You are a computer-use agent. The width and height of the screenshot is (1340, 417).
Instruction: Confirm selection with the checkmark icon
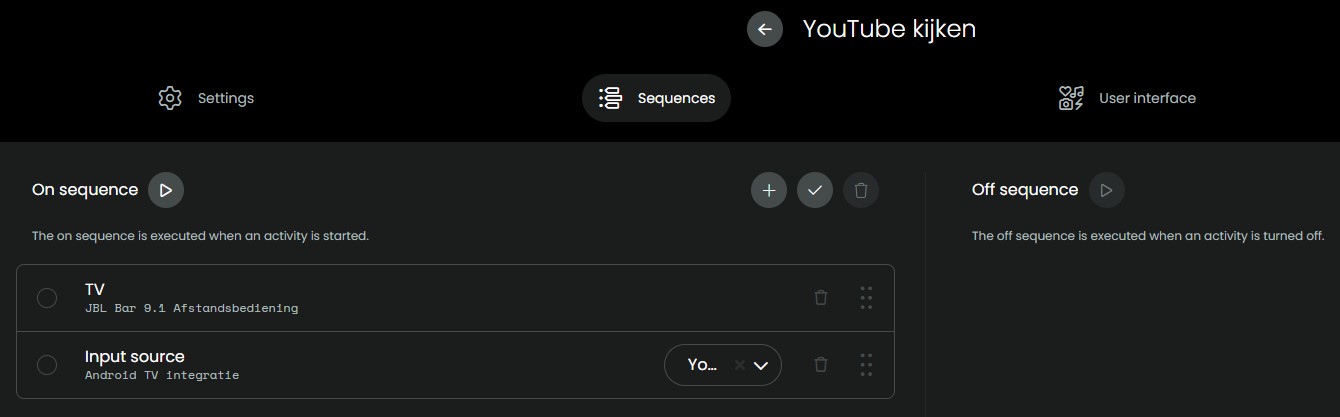815,190
